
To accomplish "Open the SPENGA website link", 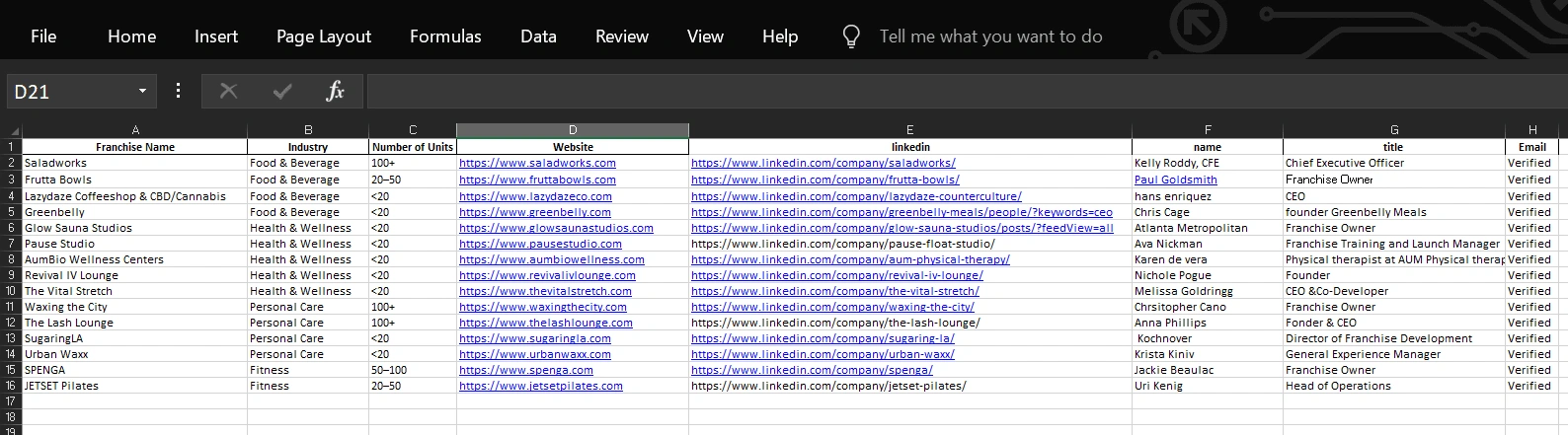I will (x=526, y=370).
